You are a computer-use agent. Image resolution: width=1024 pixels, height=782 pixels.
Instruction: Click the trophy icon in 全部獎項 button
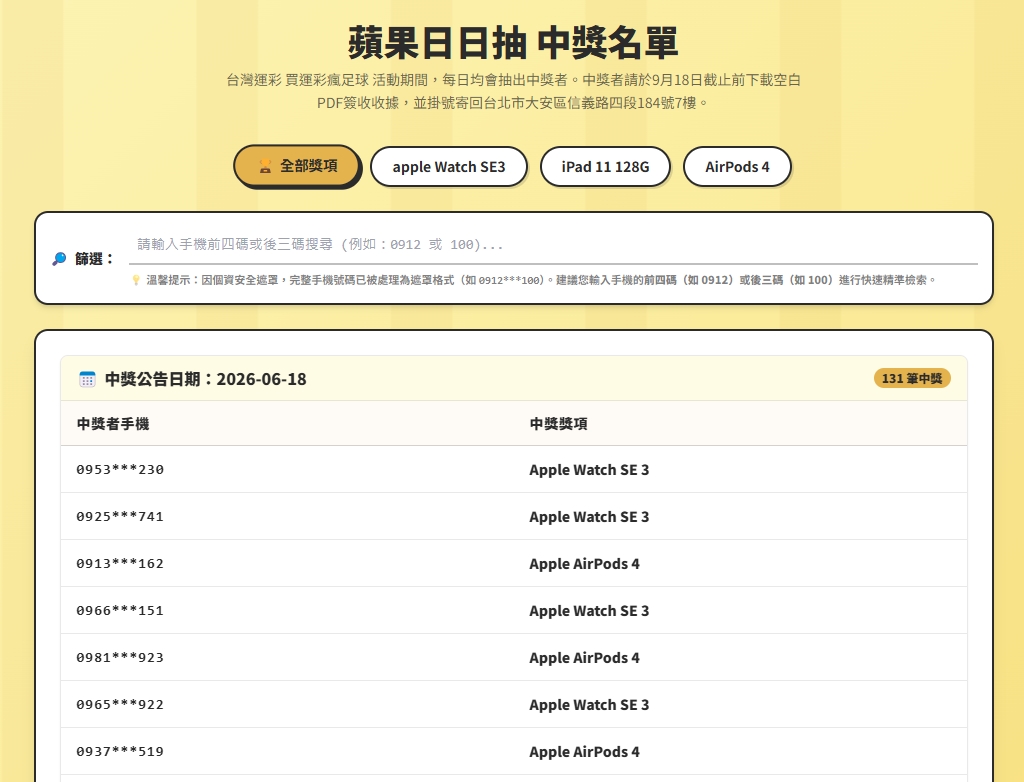[265, 166]
